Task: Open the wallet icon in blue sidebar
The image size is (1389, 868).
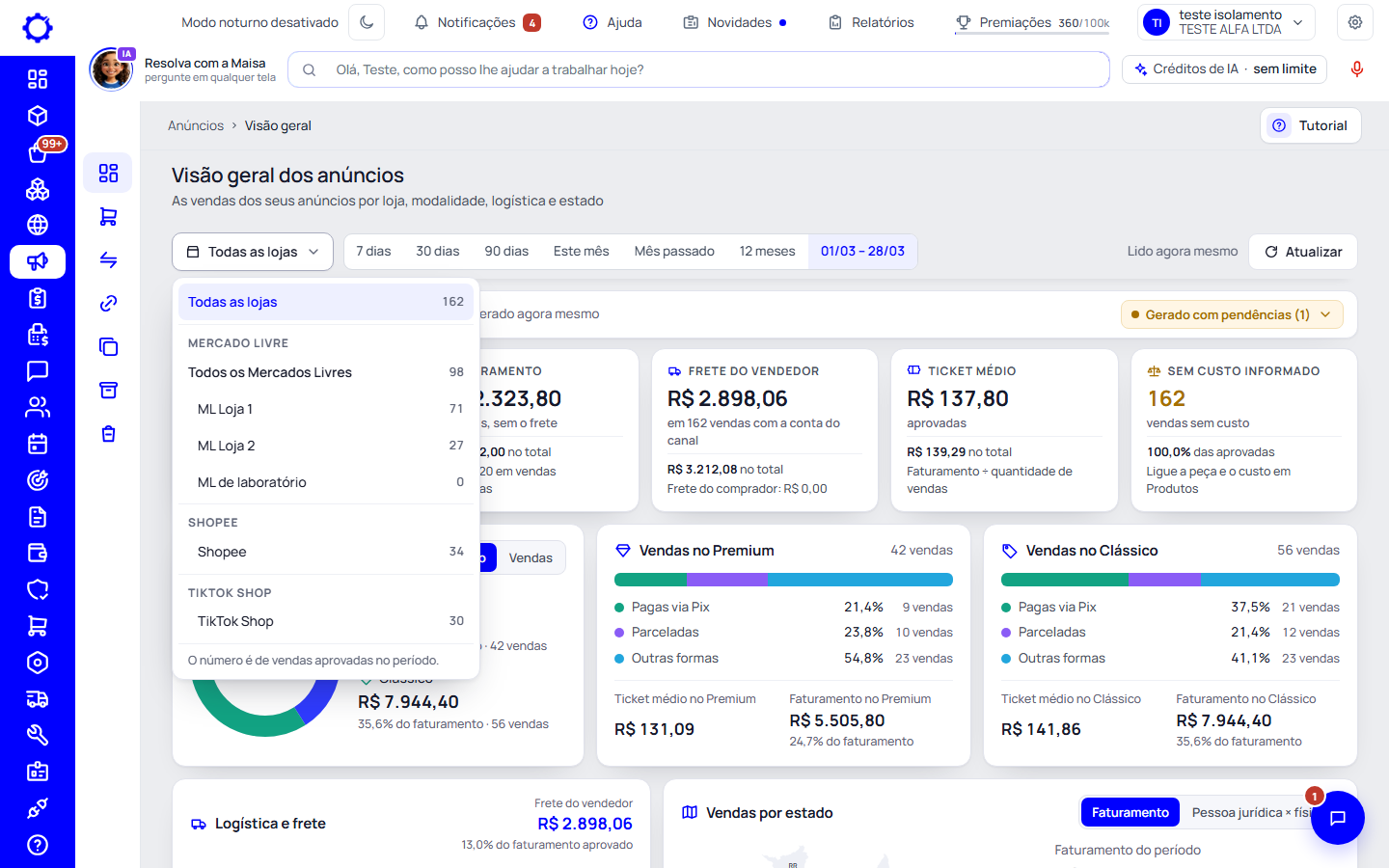Action: (38, 554)
